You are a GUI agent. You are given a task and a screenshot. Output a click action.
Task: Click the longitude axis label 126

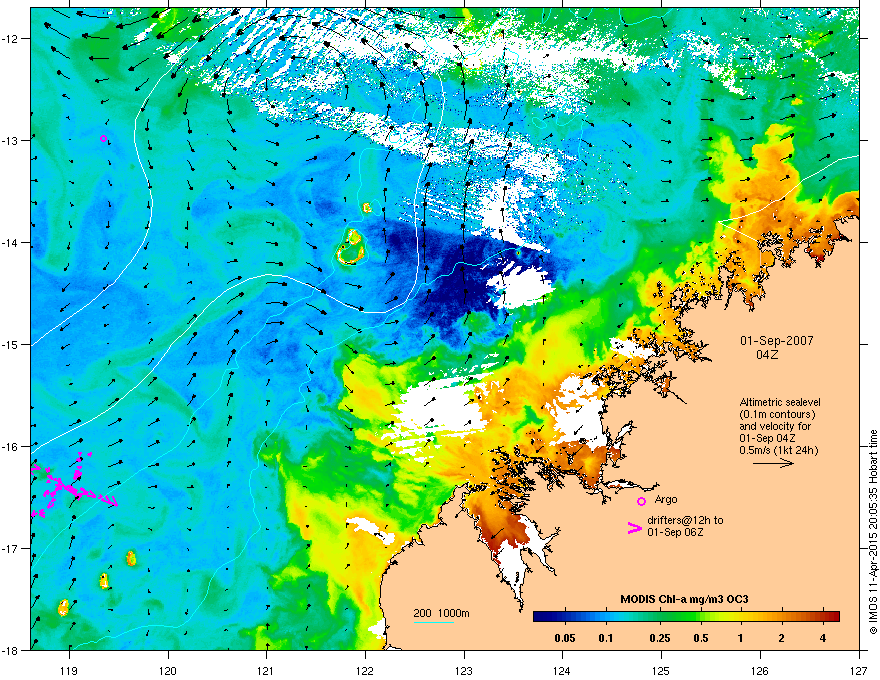pyautogui.click(x=760, y=670)
